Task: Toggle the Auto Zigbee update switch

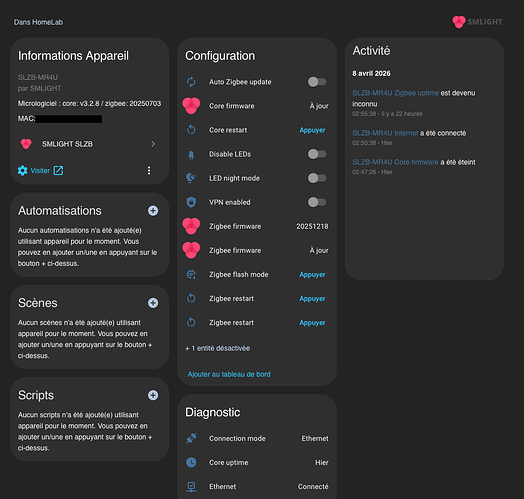Action: tap(317, 82)
